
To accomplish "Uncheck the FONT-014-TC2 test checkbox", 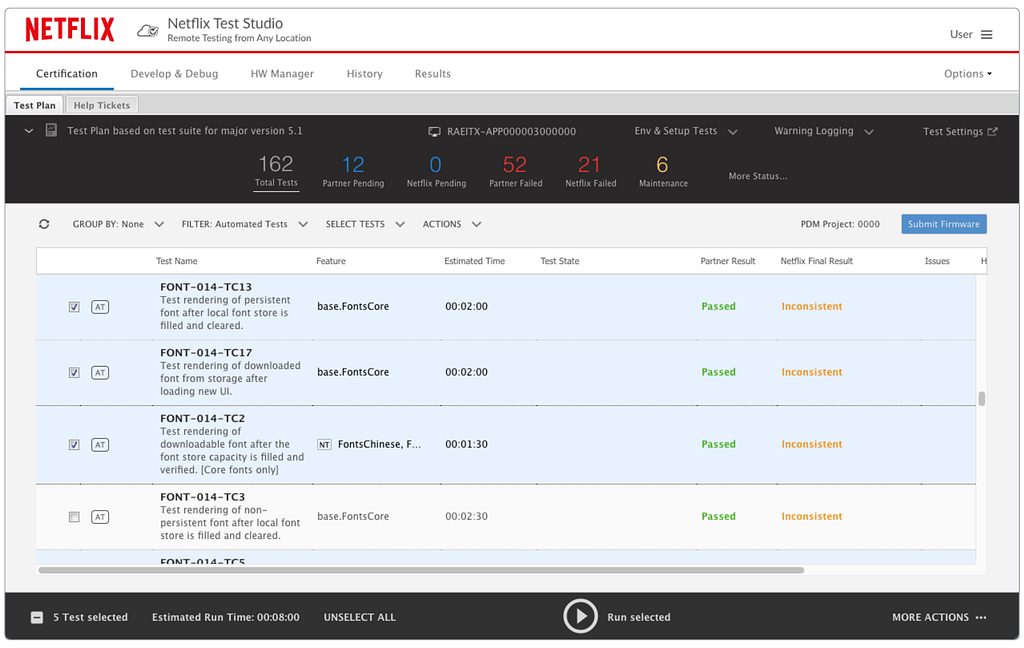I will (74, 445).
